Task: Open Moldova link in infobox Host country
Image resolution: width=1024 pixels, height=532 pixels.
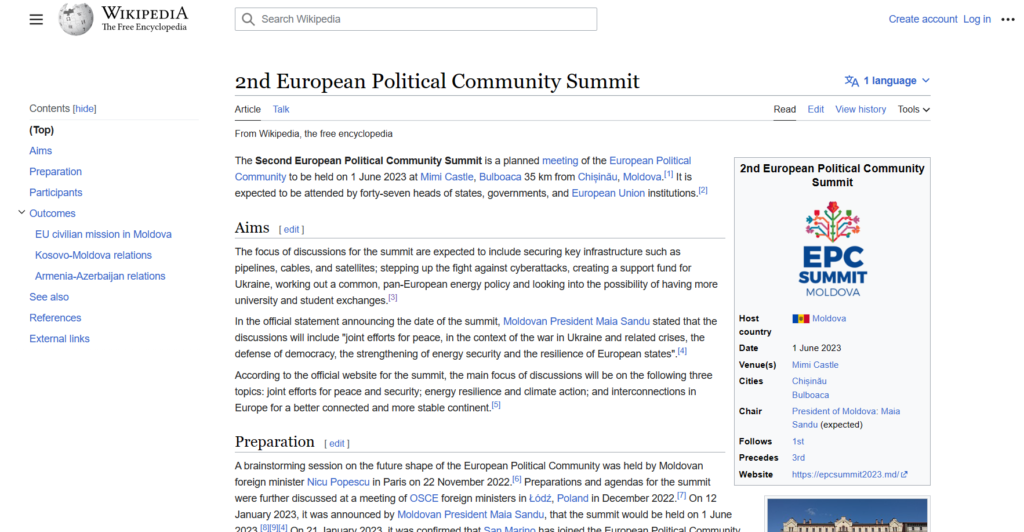Action: [x=829, y=319]
